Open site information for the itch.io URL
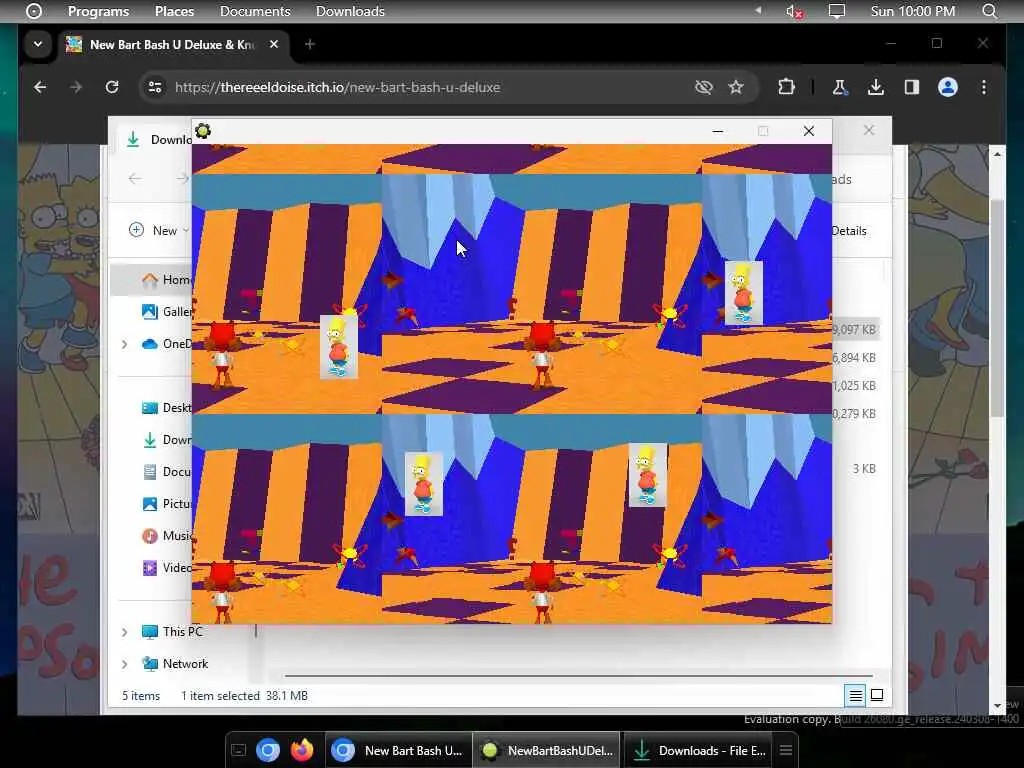This screenshot has height=768, width=1024. click(x=155, y=87)
